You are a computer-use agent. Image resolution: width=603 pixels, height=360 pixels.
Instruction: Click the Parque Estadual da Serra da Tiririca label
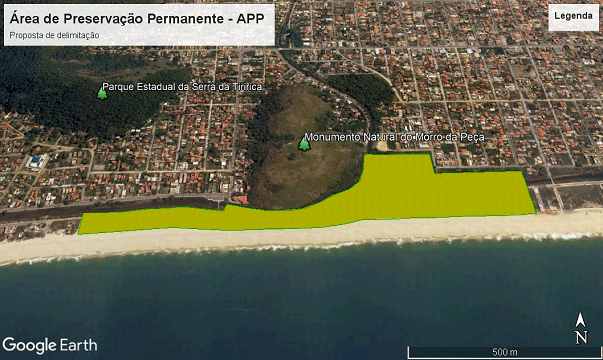click(182, 87)
